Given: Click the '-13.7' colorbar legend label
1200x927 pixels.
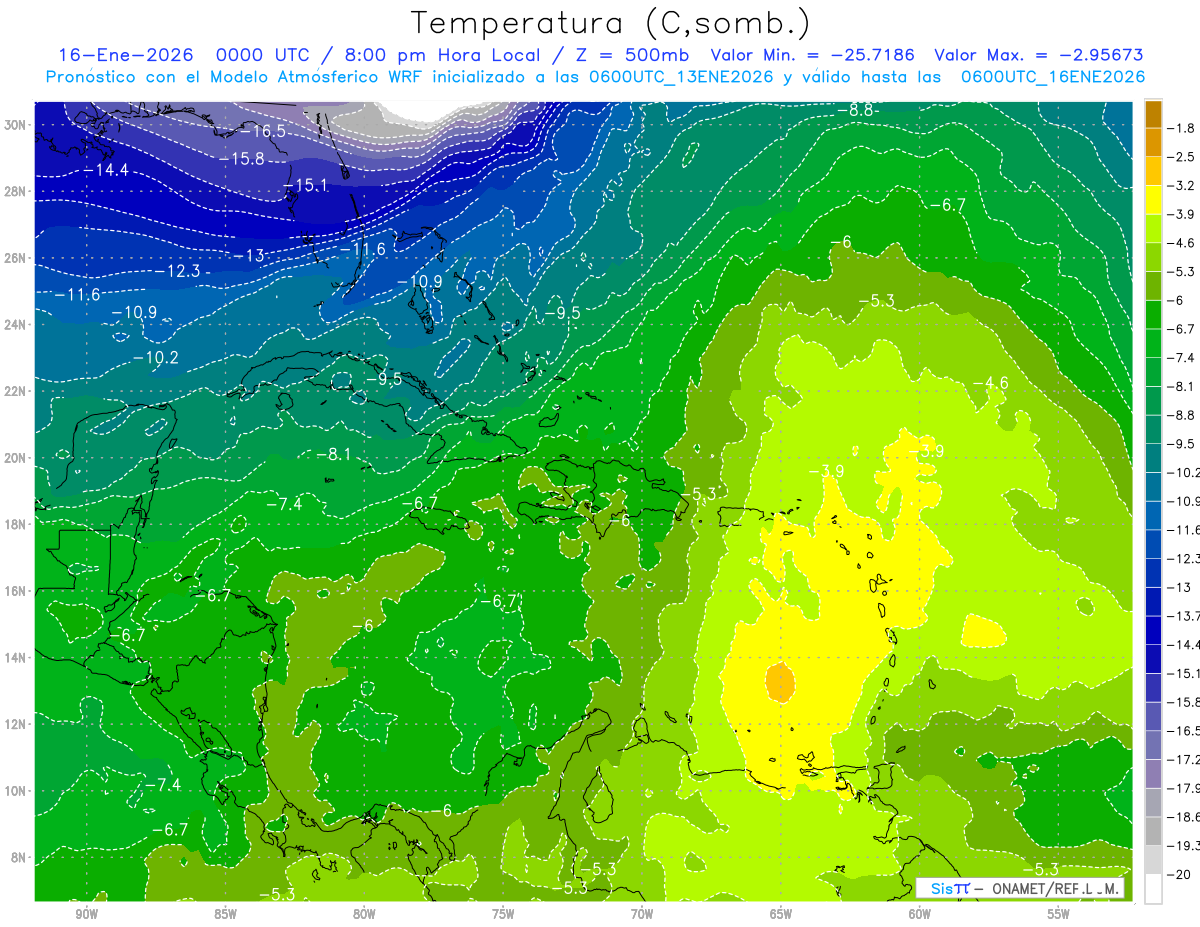Looking at the screenshot, I should [x=1186, y=616].
